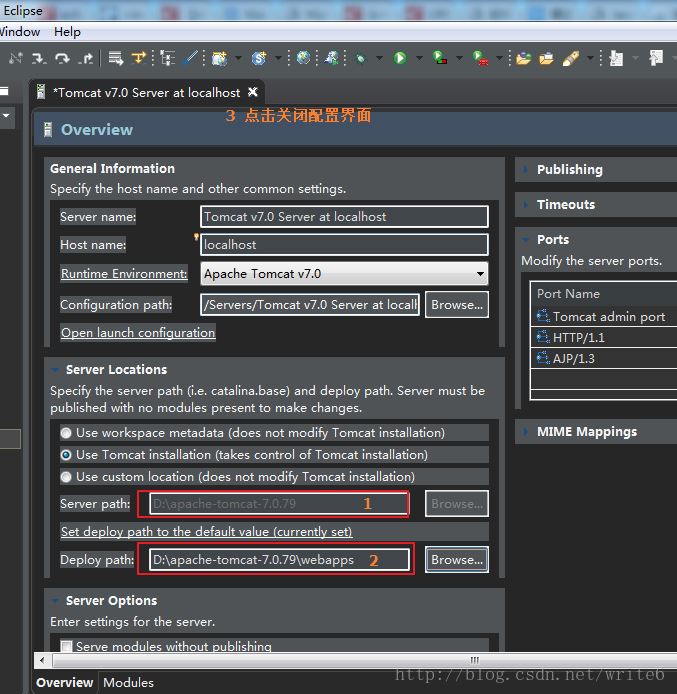The height and width of the screenshot is (694, 677).
Task: Click Open launch configuration link
Action: 138,333
